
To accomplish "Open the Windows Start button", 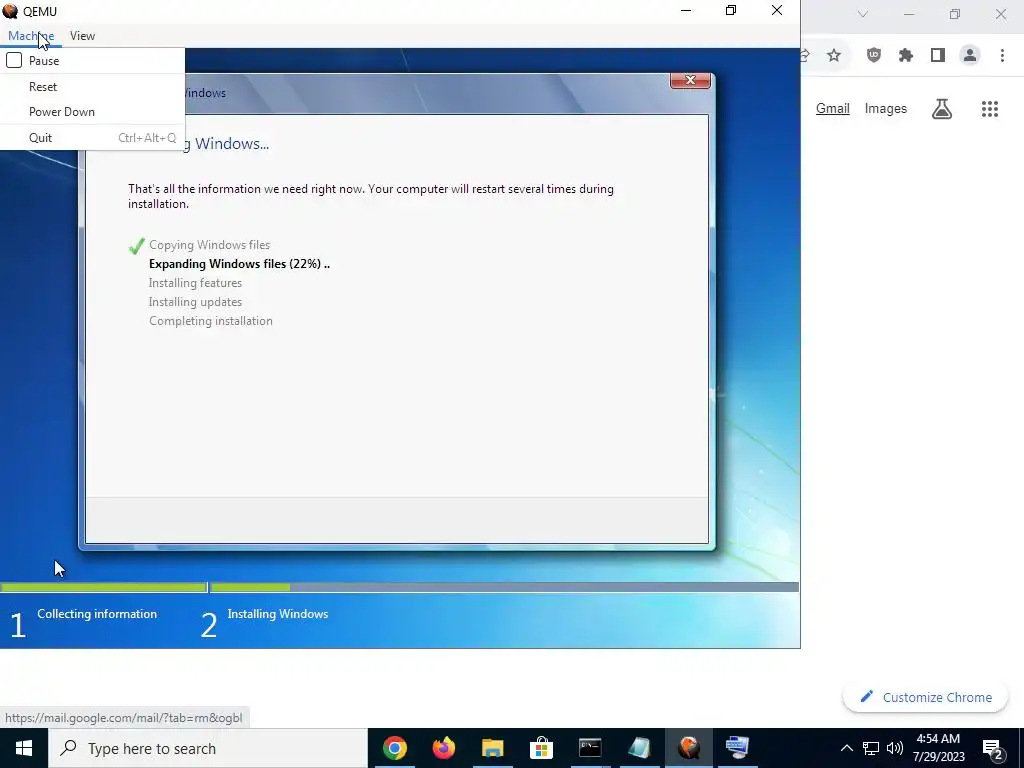I will [24, 748].
